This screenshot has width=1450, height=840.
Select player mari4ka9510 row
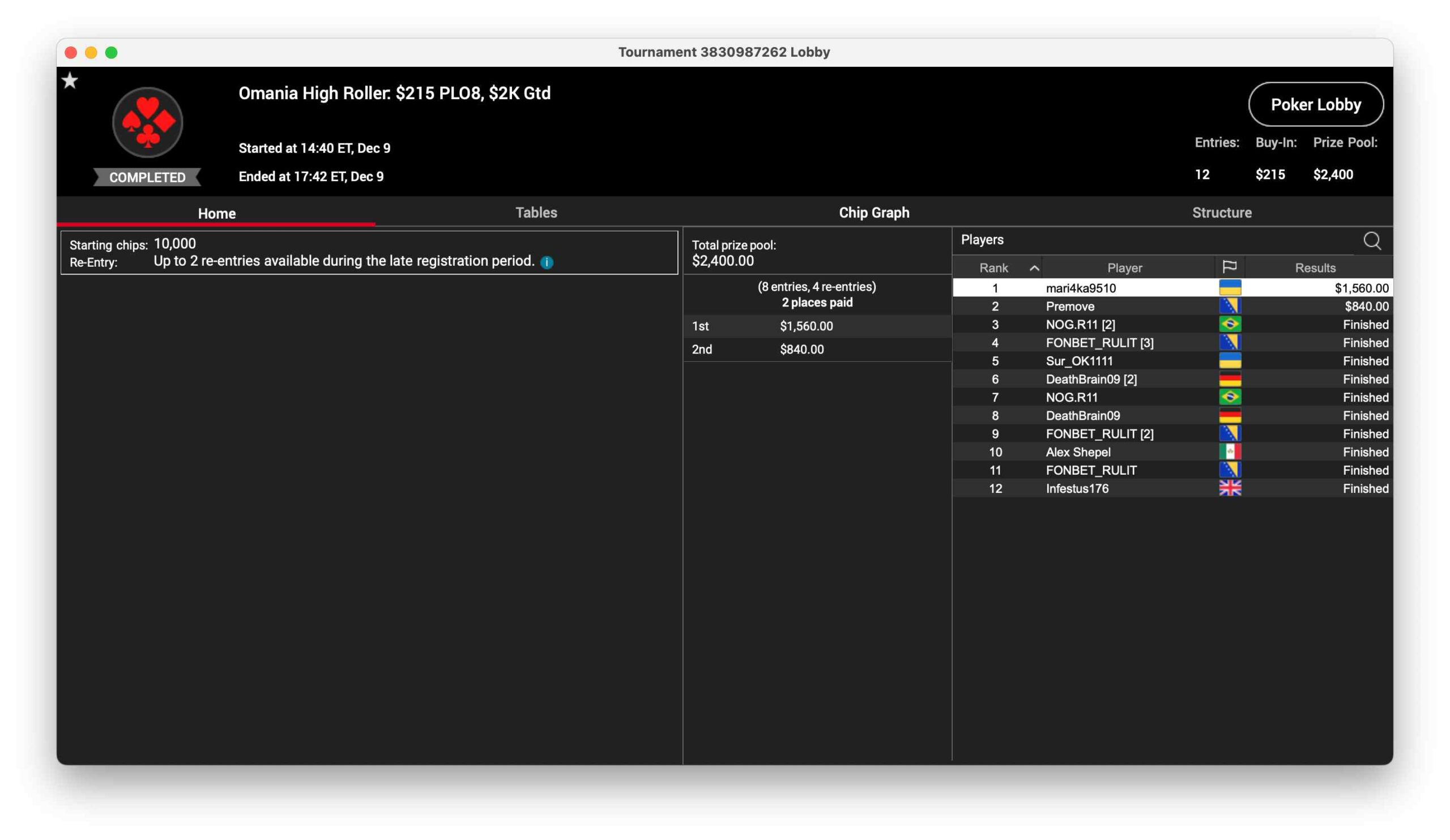1081,288
